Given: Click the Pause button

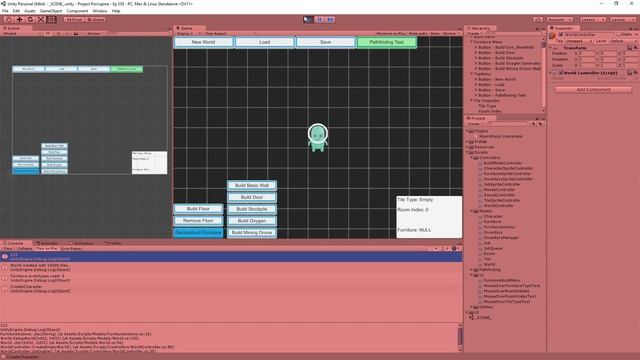Looking at the screenshot, I should (320, 20).
